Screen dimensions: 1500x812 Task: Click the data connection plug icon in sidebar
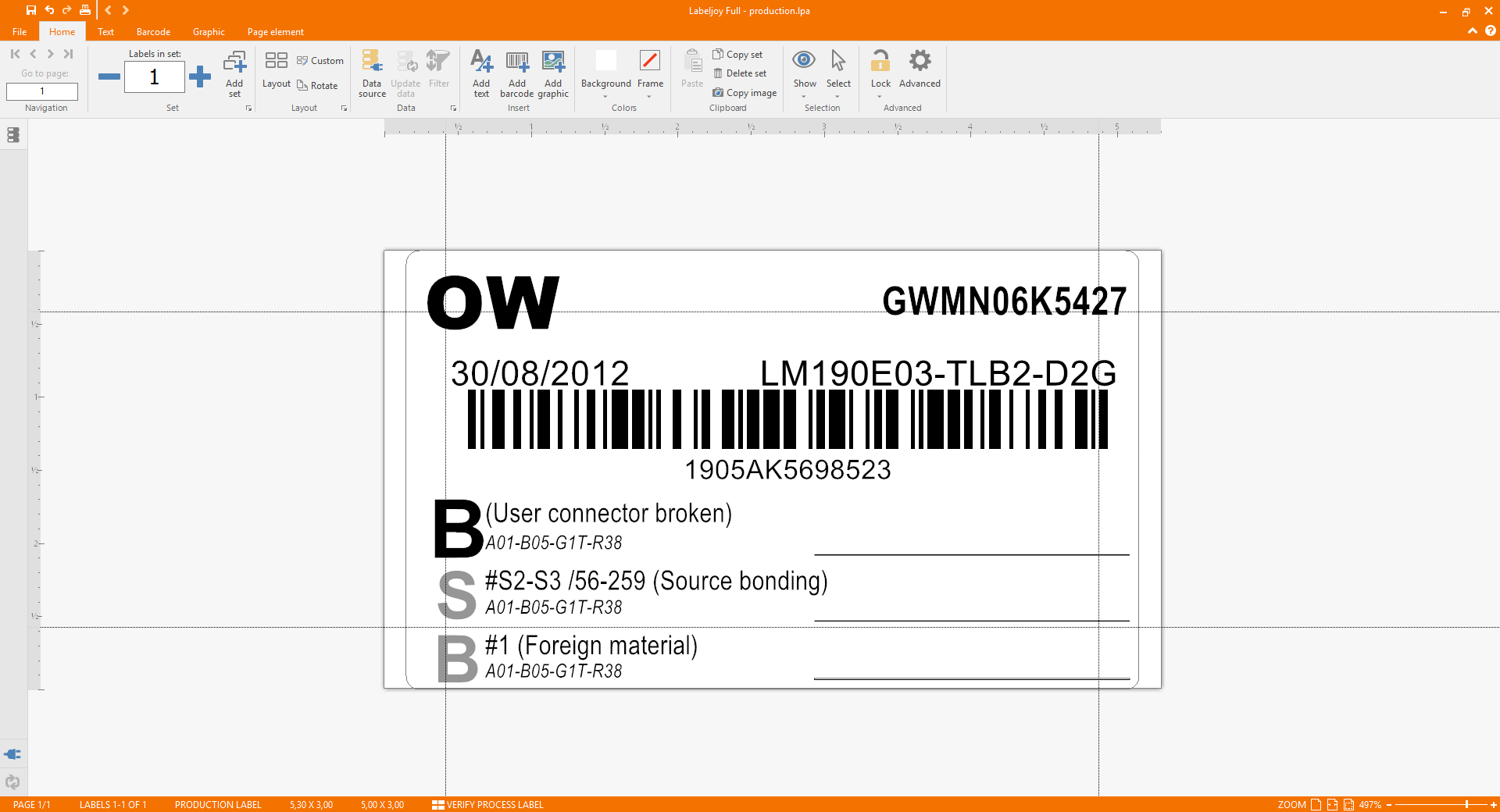[12, 754]
